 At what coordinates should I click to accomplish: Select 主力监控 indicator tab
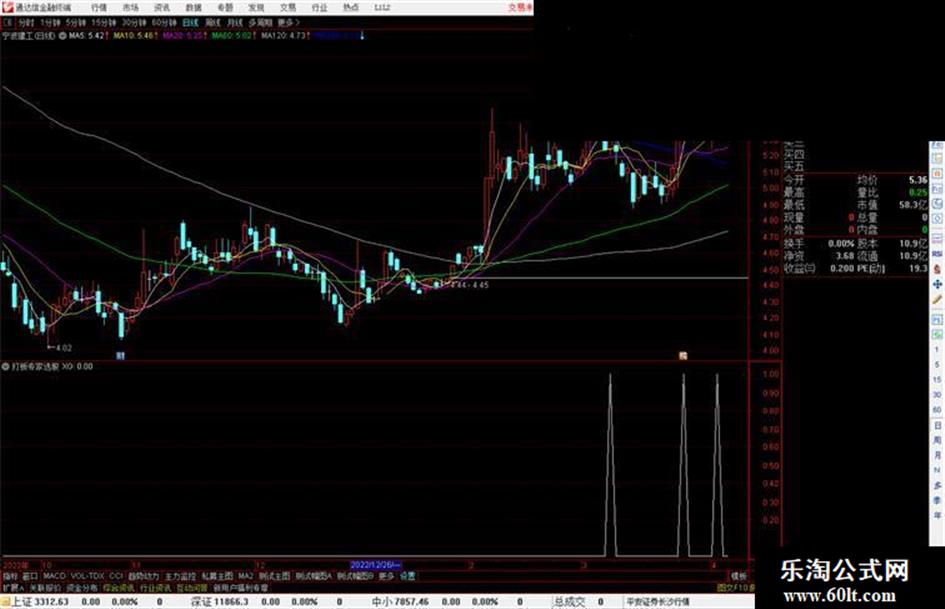click(181, 576)
